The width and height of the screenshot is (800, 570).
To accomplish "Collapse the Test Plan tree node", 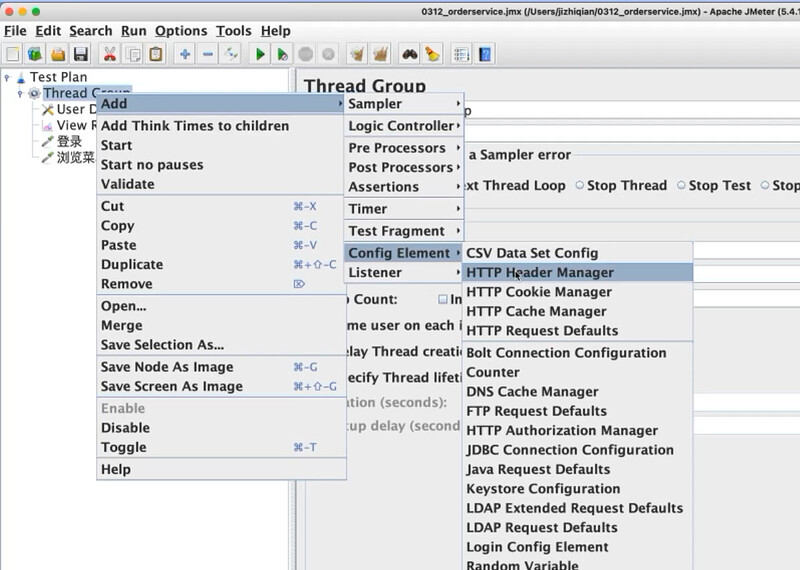I will pos(7,78).
